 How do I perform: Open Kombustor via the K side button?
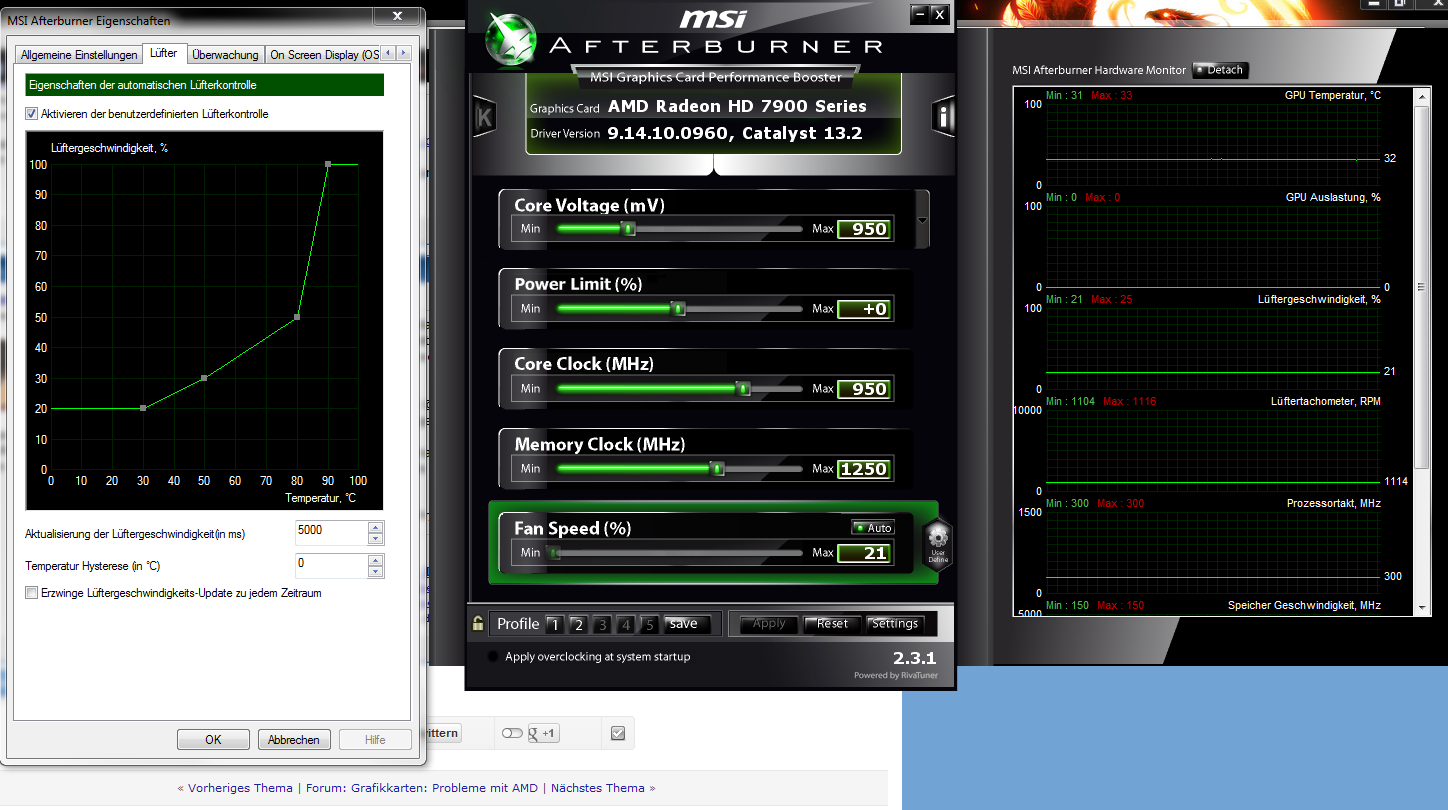click(485, 116)
